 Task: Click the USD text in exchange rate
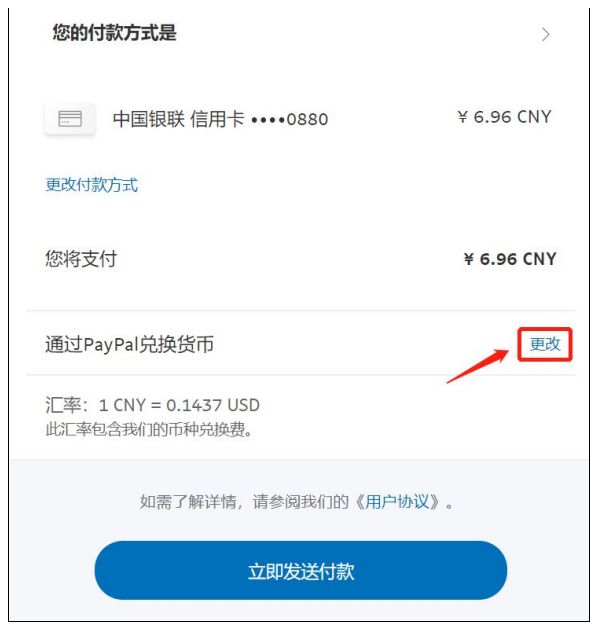(x=243, y=405)
